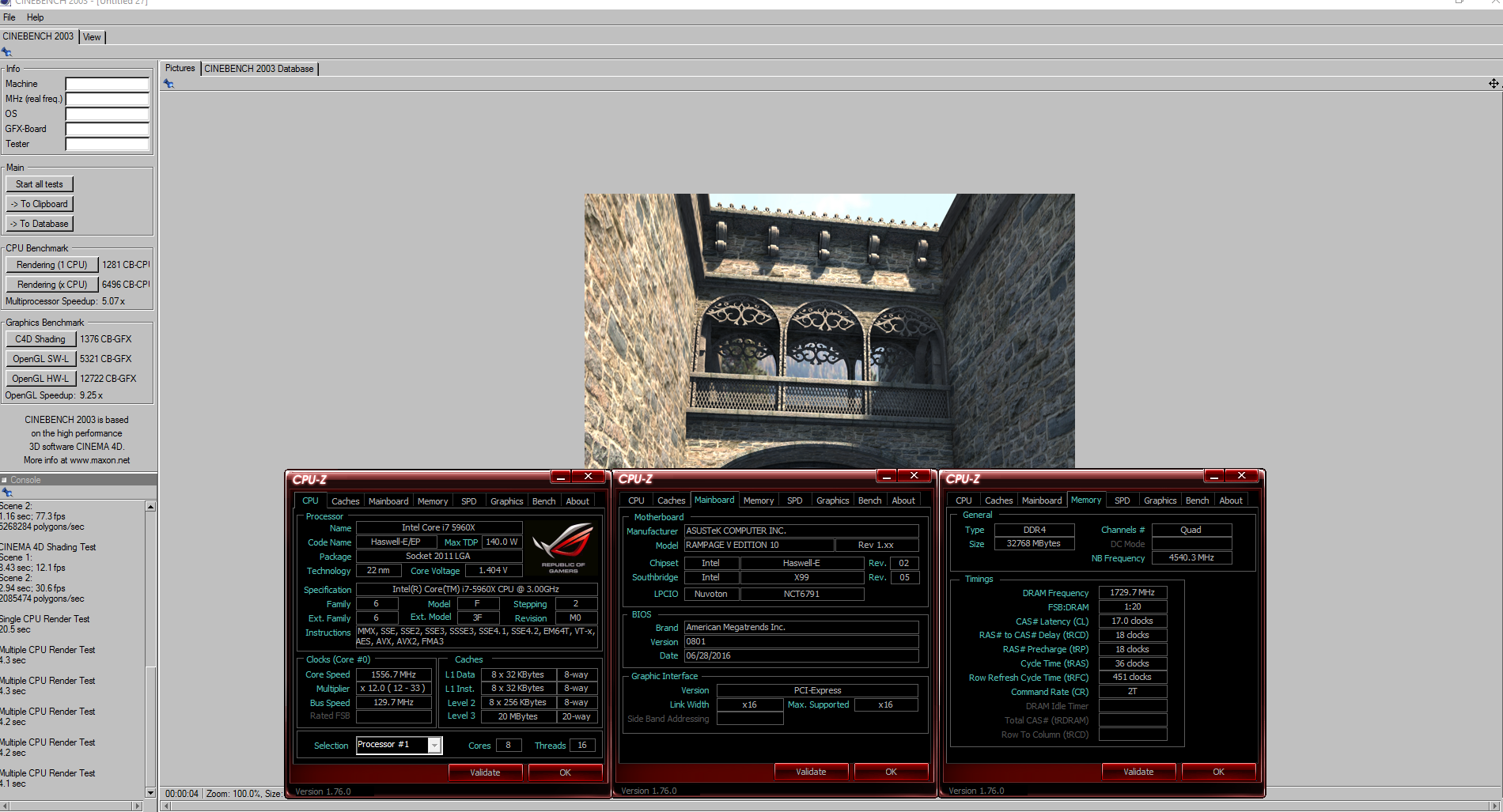Open Caches tab in CPU-Z CPU window
Screen dimensions: 1503x812
click(x=346, y=501)
